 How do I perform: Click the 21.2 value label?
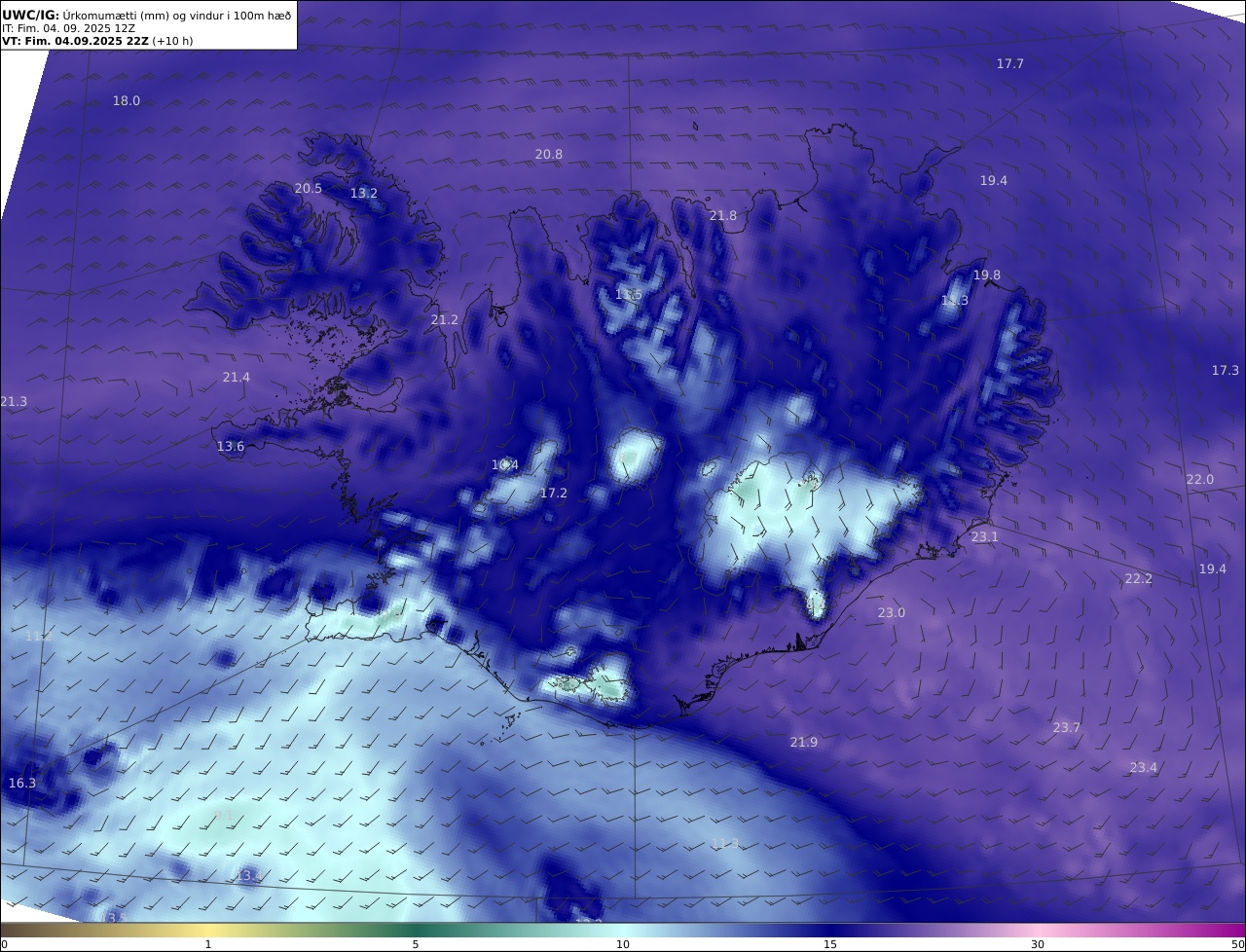445,319
